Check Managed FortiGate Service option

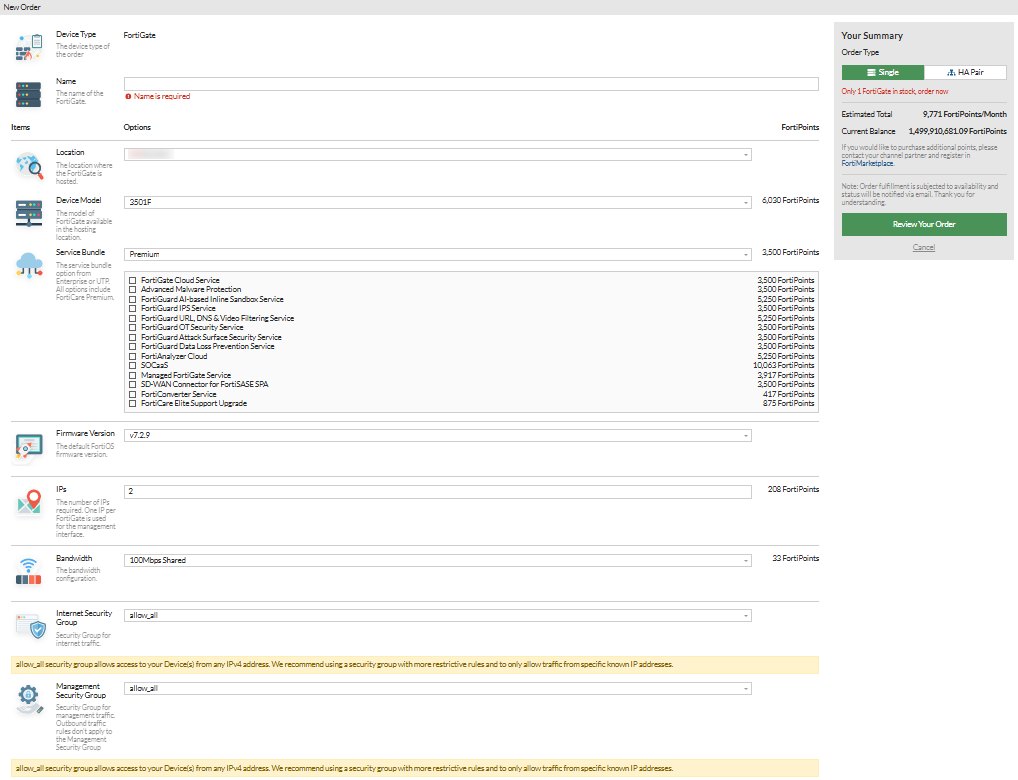point(132,375)
